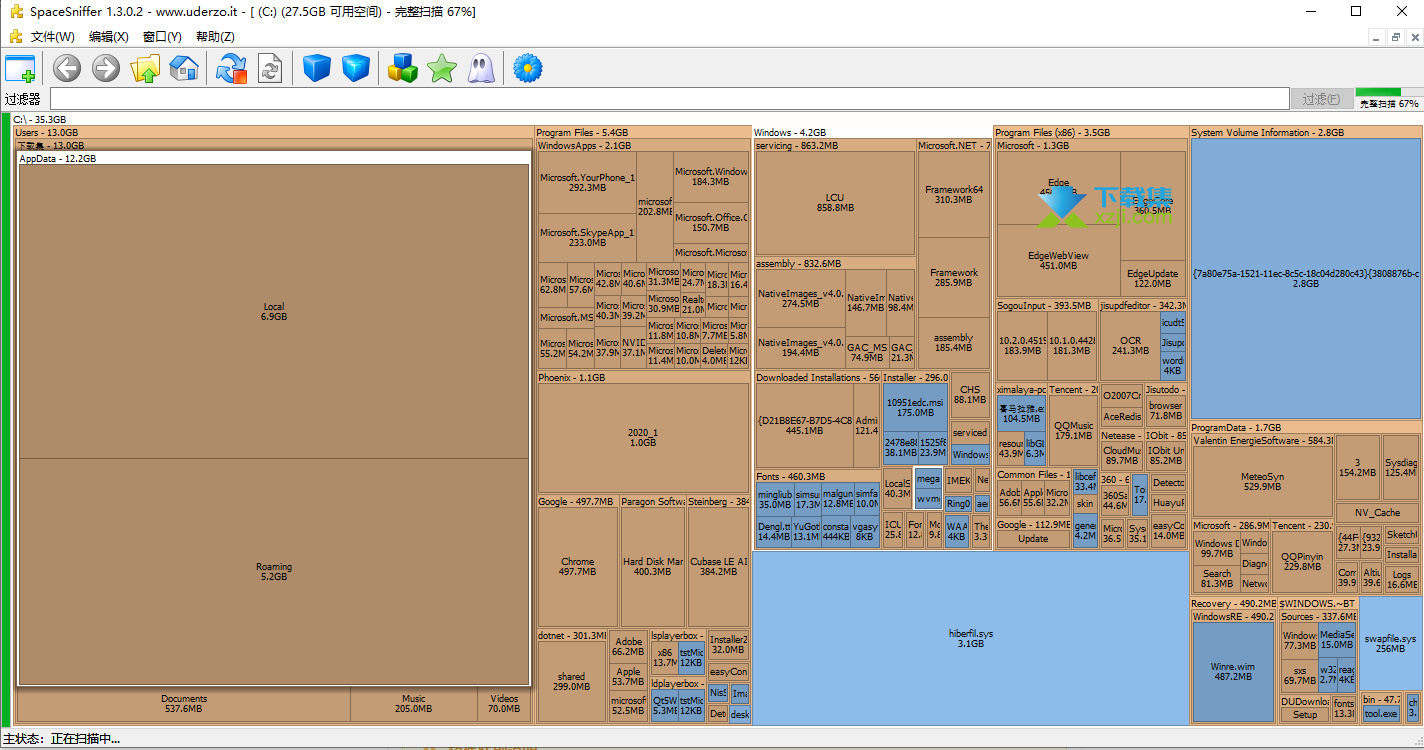Select the Cubase LE AI 384.2MB block
Image resolution: width=1424 pixels, height=750 pixels.
coord(718,566)
